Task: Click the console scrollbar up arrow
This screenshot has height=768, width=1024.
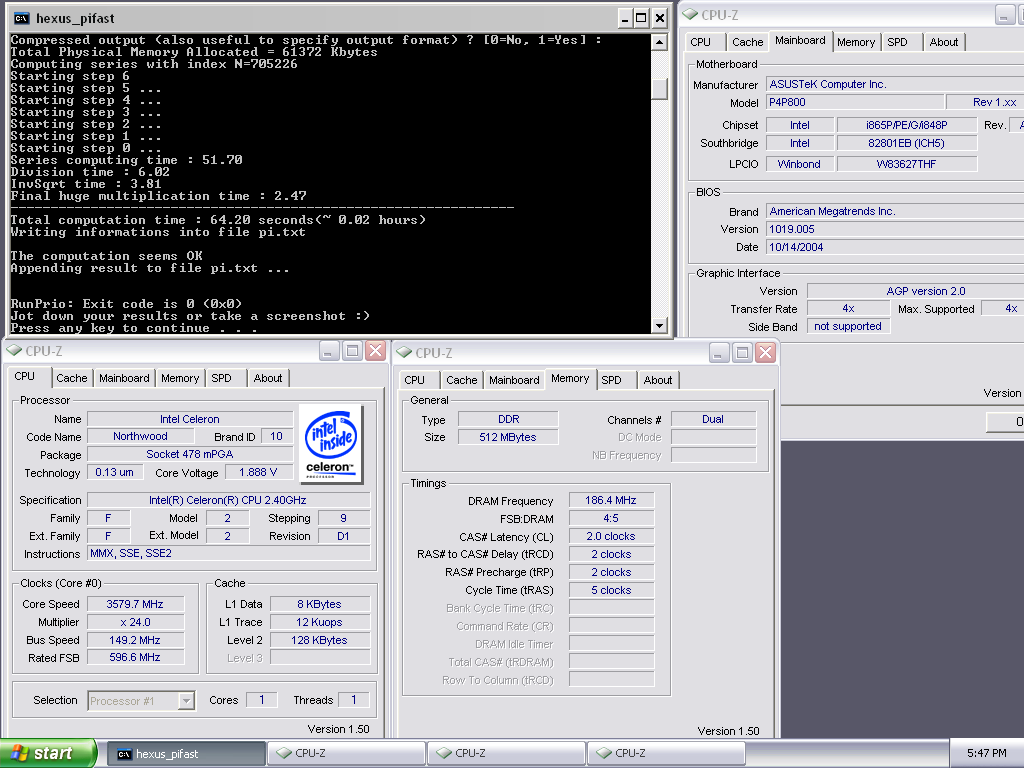Action: pyautogui.click(x=660, y=42)
